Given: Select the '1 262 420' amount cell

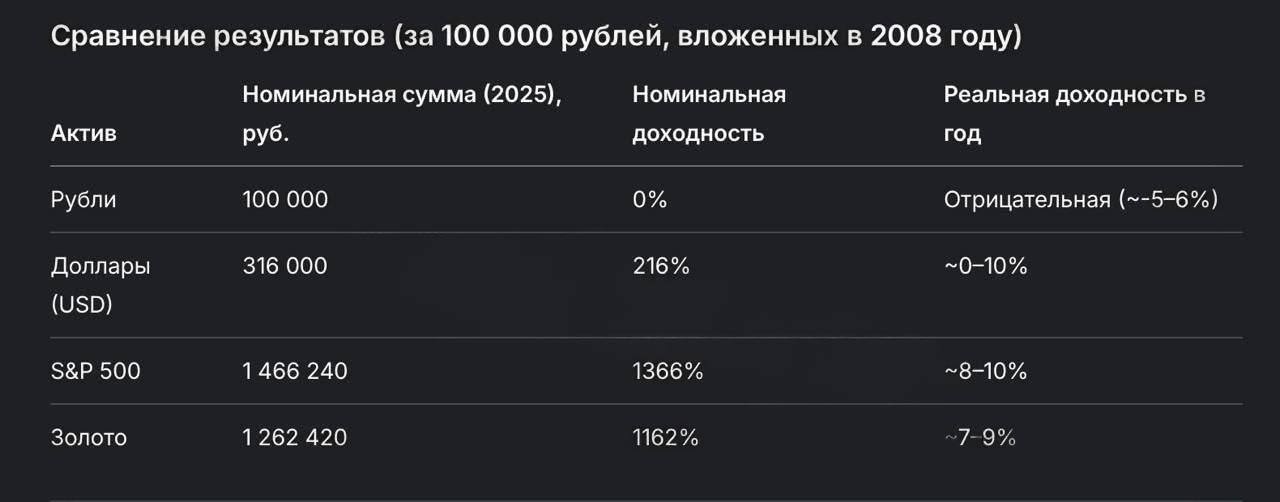Looking at the screenshot, I should (x=295, y=437).
